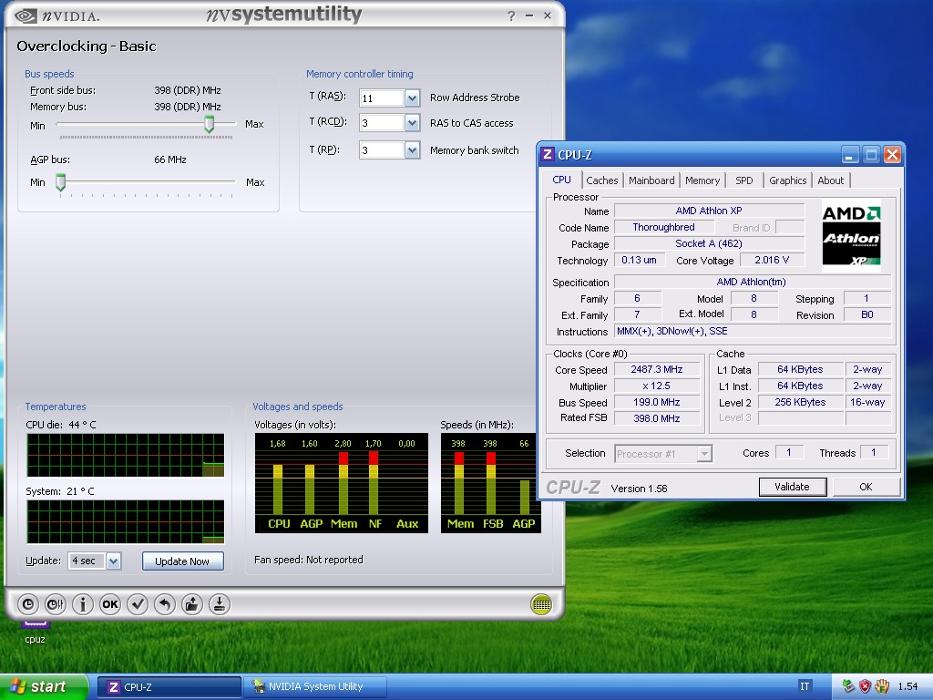Switch to NVIDIA System Utility taskbar button
The width and height of the screenshot is (933, 700).
click(316, 687)
